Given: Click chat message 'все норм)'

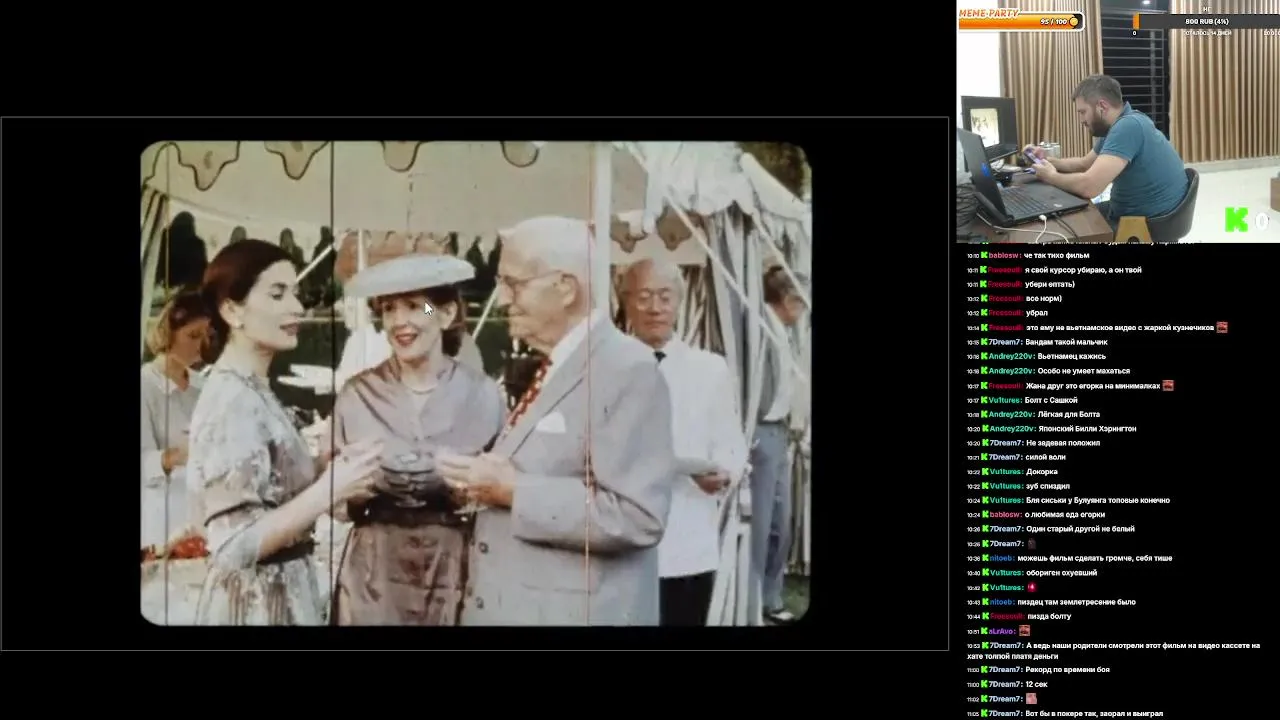Looking at the screenshot, I should tap(1043, 298).
